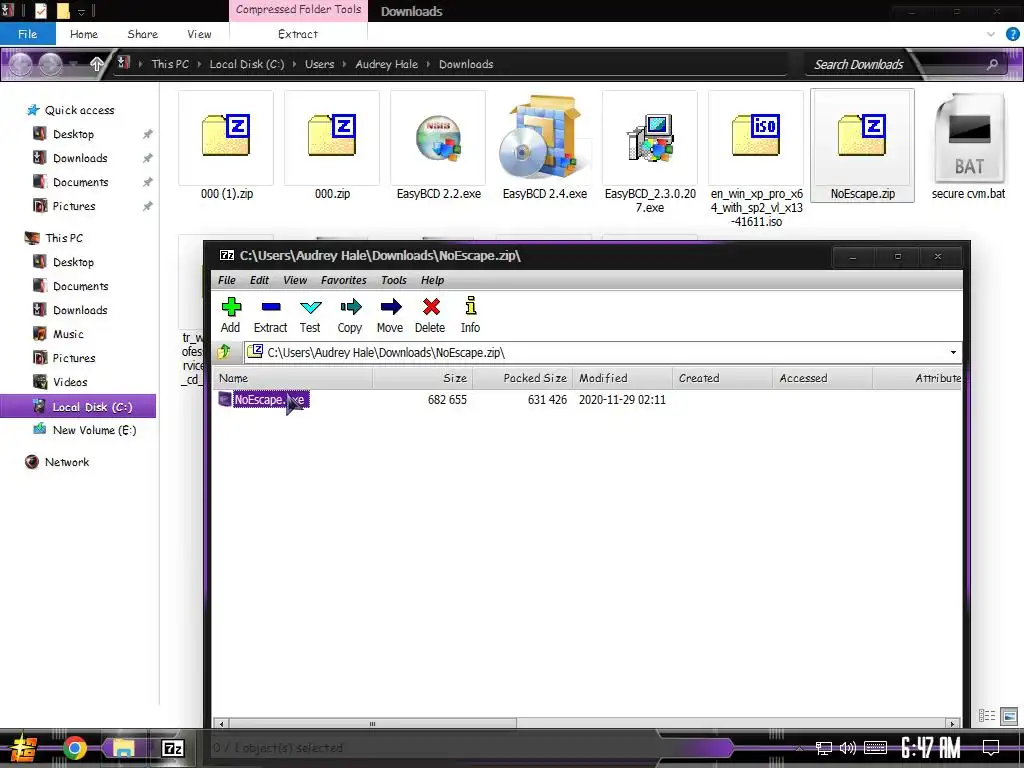
Task: Select NoEscape.zip in Explorer Downloads
Action: click(x=863, y=146)
